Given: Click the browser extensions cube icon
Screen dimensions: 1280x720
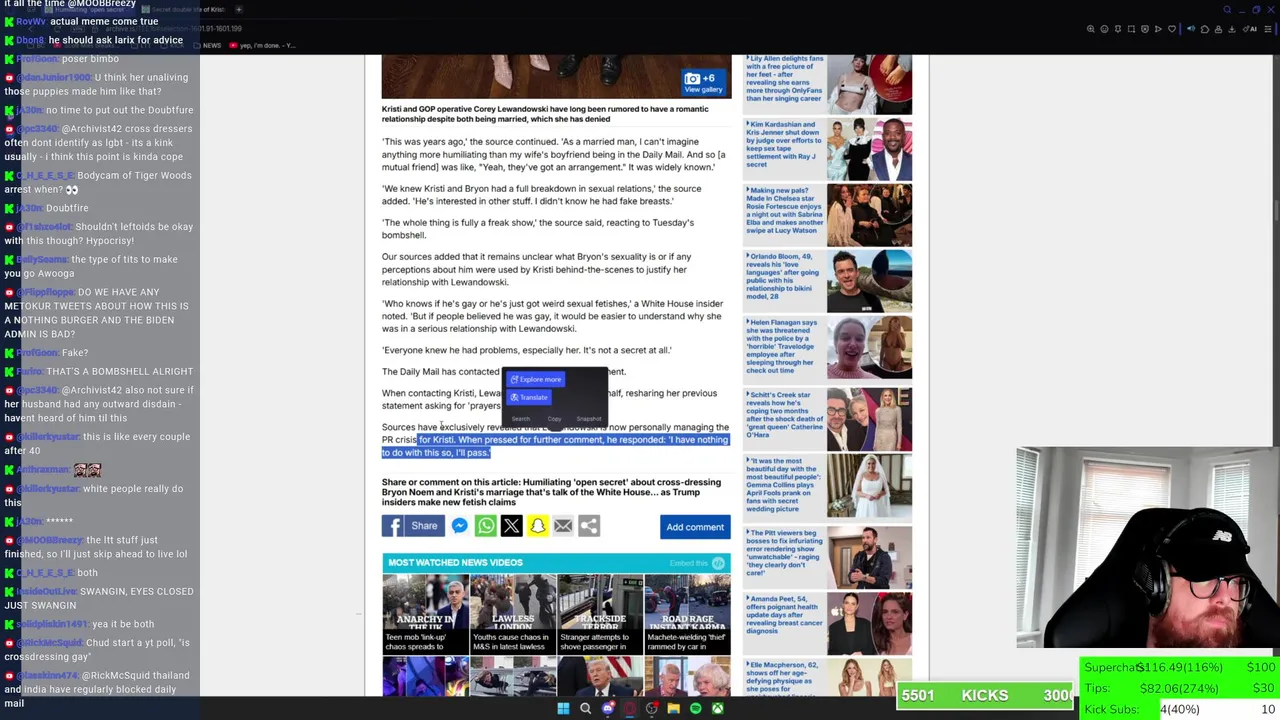Looking at the screenshot, I should pos(1205,29).
